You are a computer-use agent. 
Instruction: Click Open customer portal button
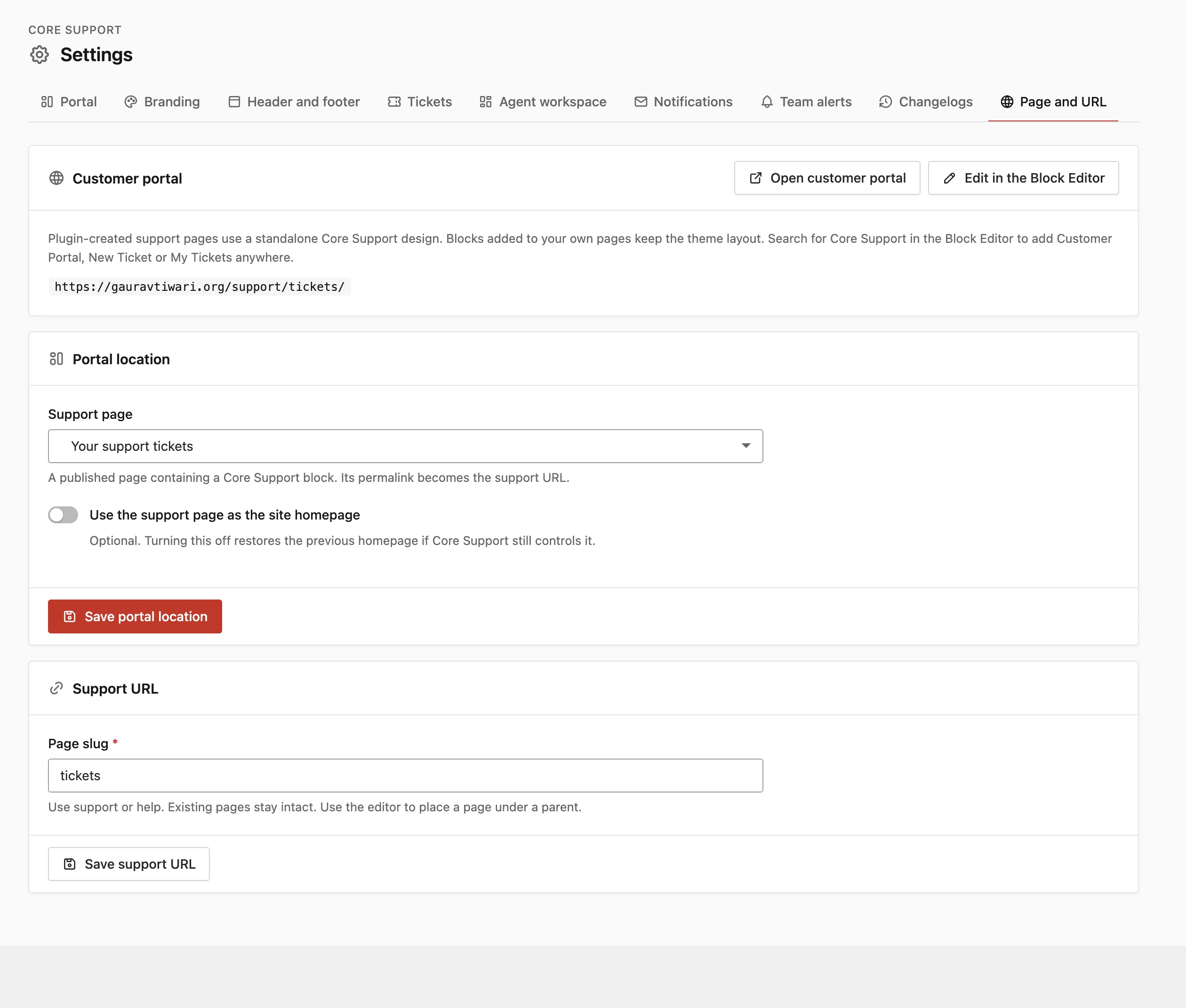tap(827, 178)
